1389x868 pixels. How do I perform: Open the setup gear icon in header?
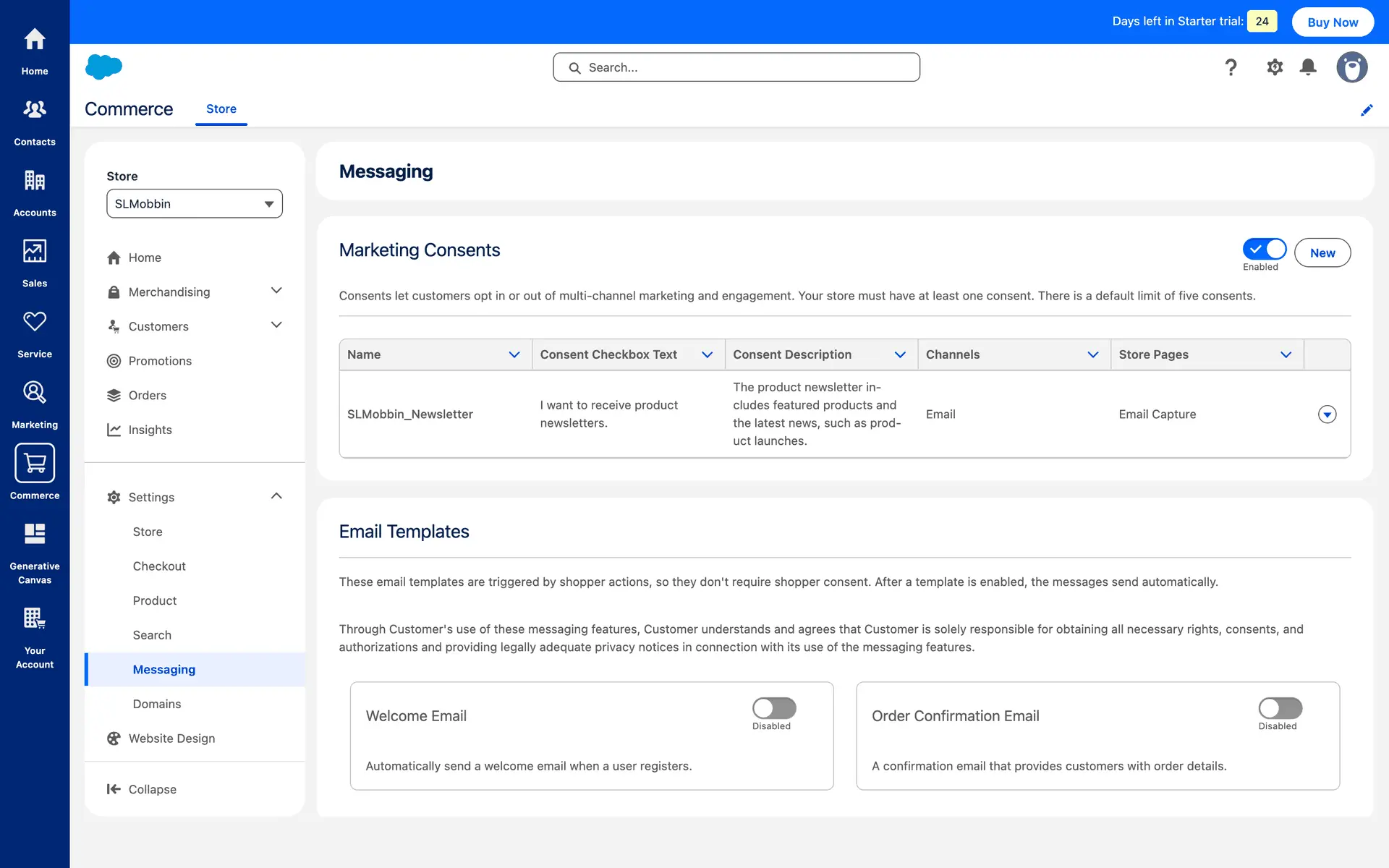pos(1275,67)
